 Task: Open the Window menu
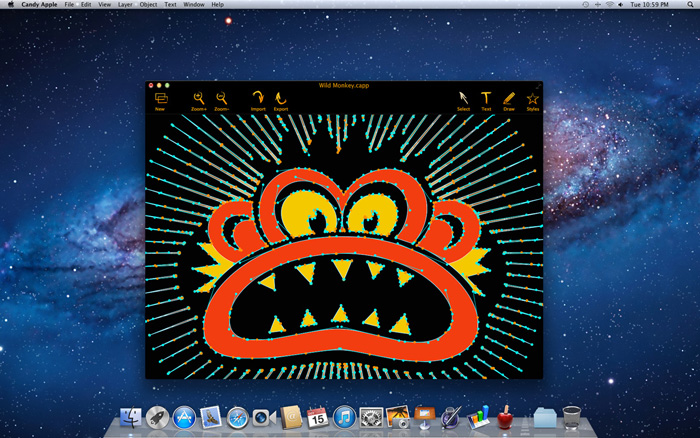[x=194, y=4]
